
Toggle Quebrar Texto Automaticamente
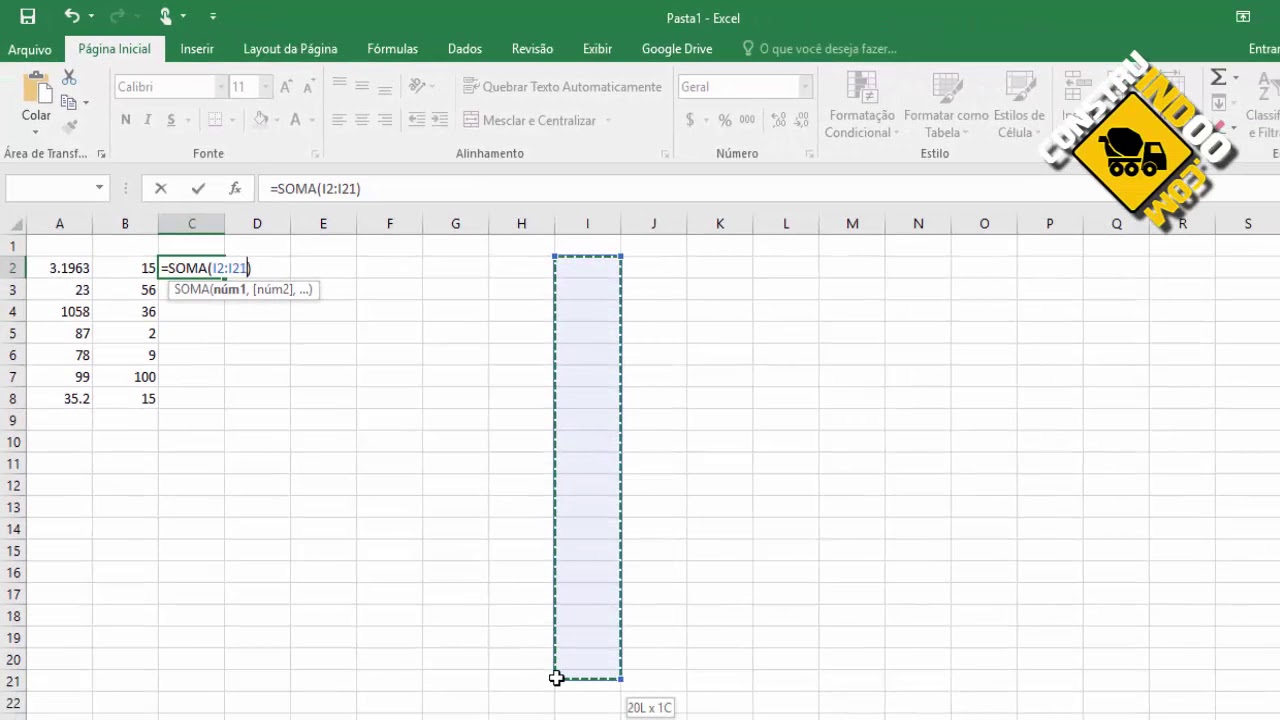click(562, 87)
